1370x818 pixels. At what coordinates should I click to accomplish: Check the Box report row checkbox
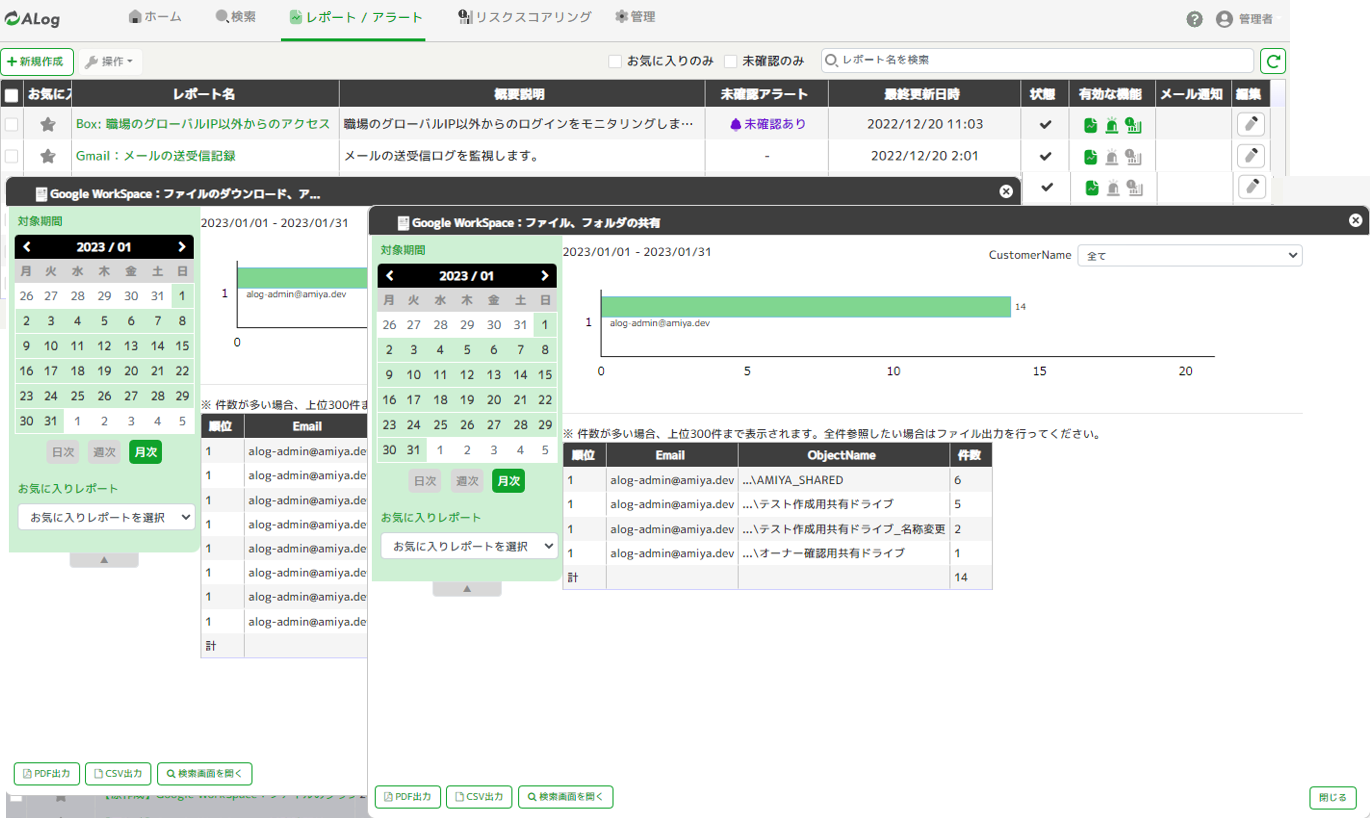(x=11, y=125)
